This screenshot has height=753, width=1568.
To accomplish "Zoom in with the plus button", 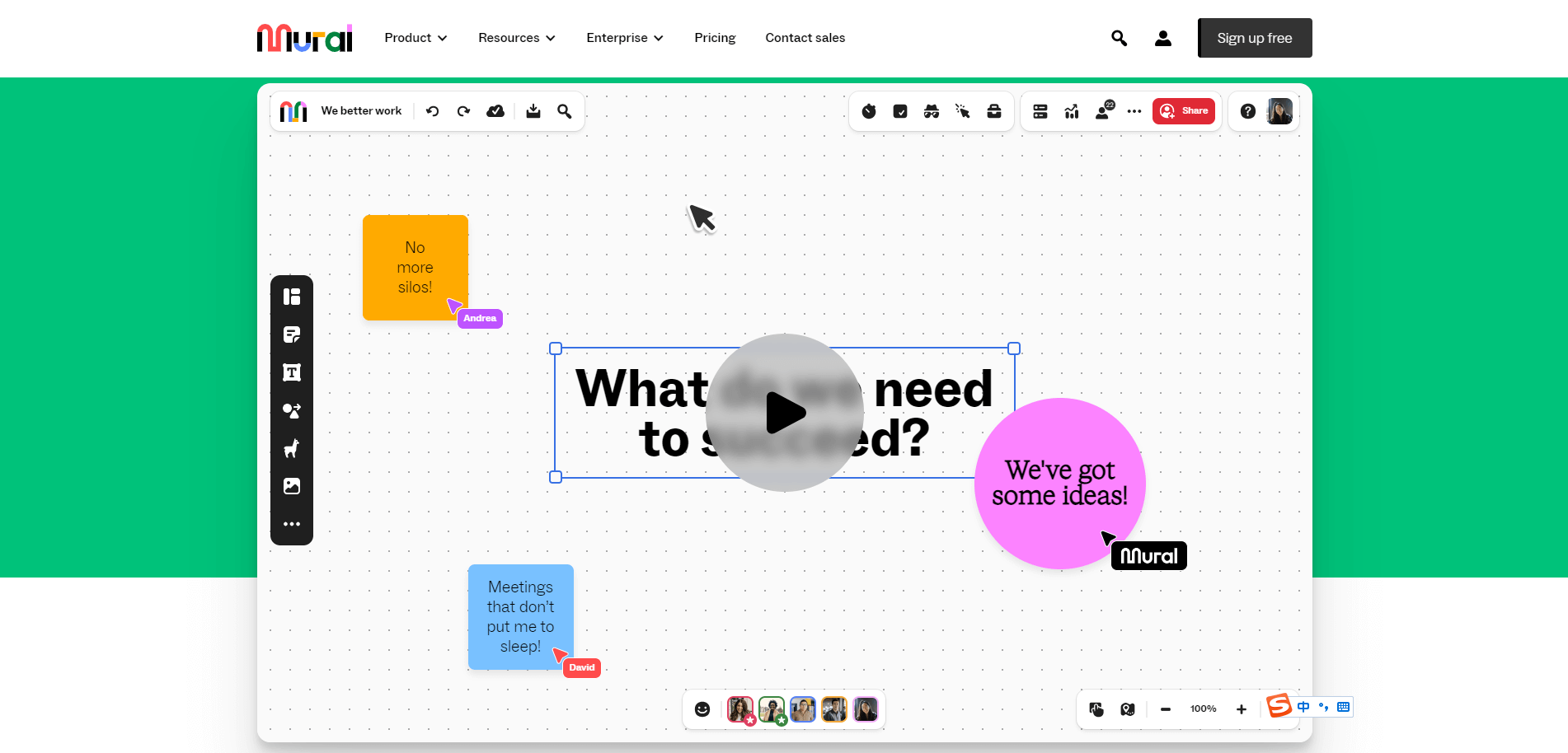I will click(x=1242, y=709).
